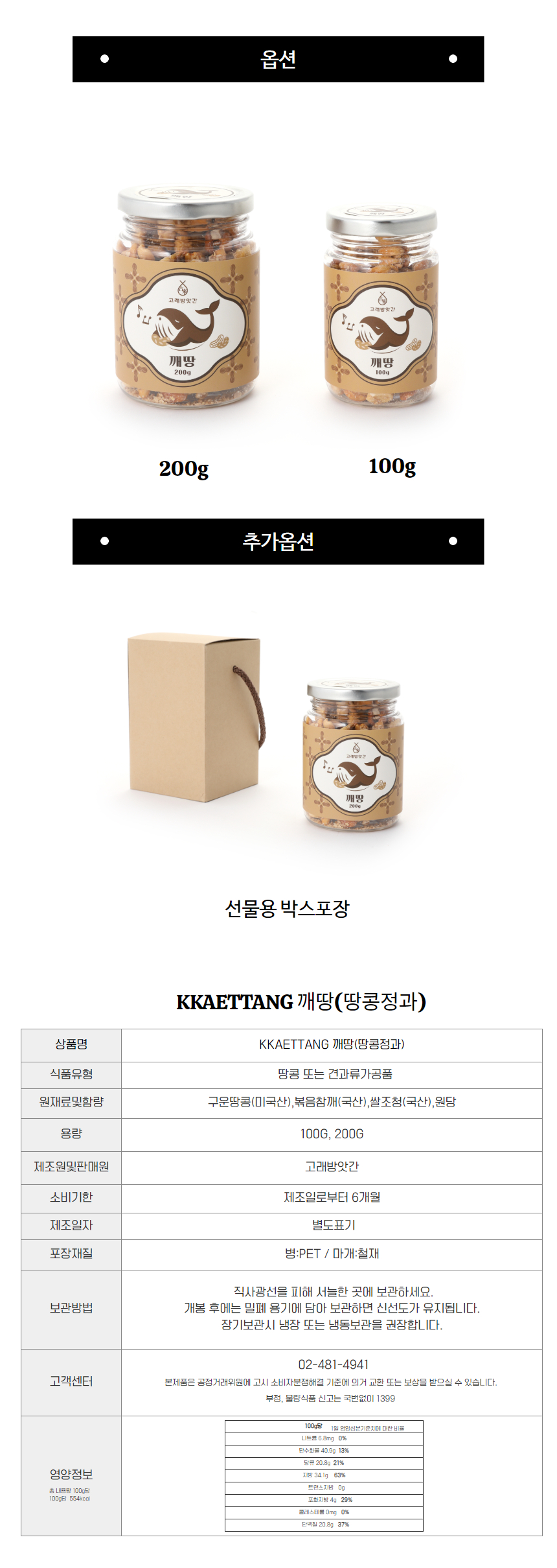Image resolution: width=557 pixels, height=1568 pixels.
Task: Click the left dot in 옵션 banner
Action: click(x=104, y=59)
